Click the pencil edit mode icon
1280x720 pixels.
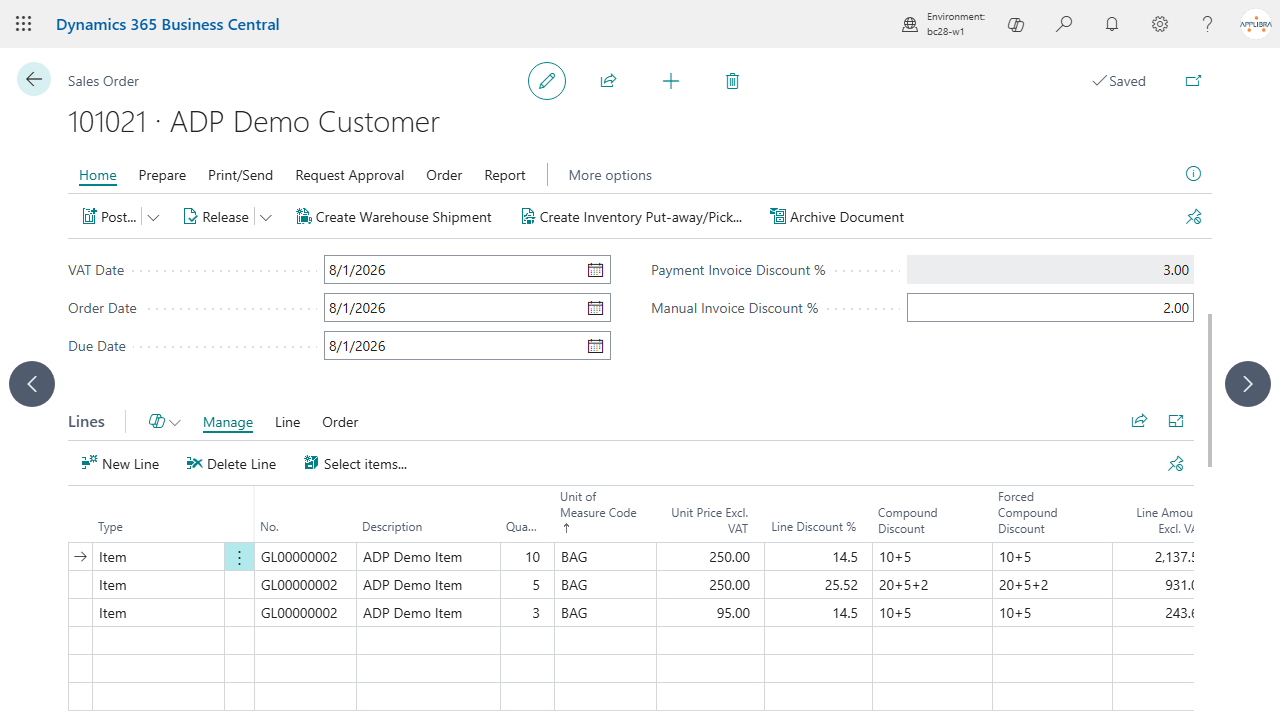tap(547, 81)
